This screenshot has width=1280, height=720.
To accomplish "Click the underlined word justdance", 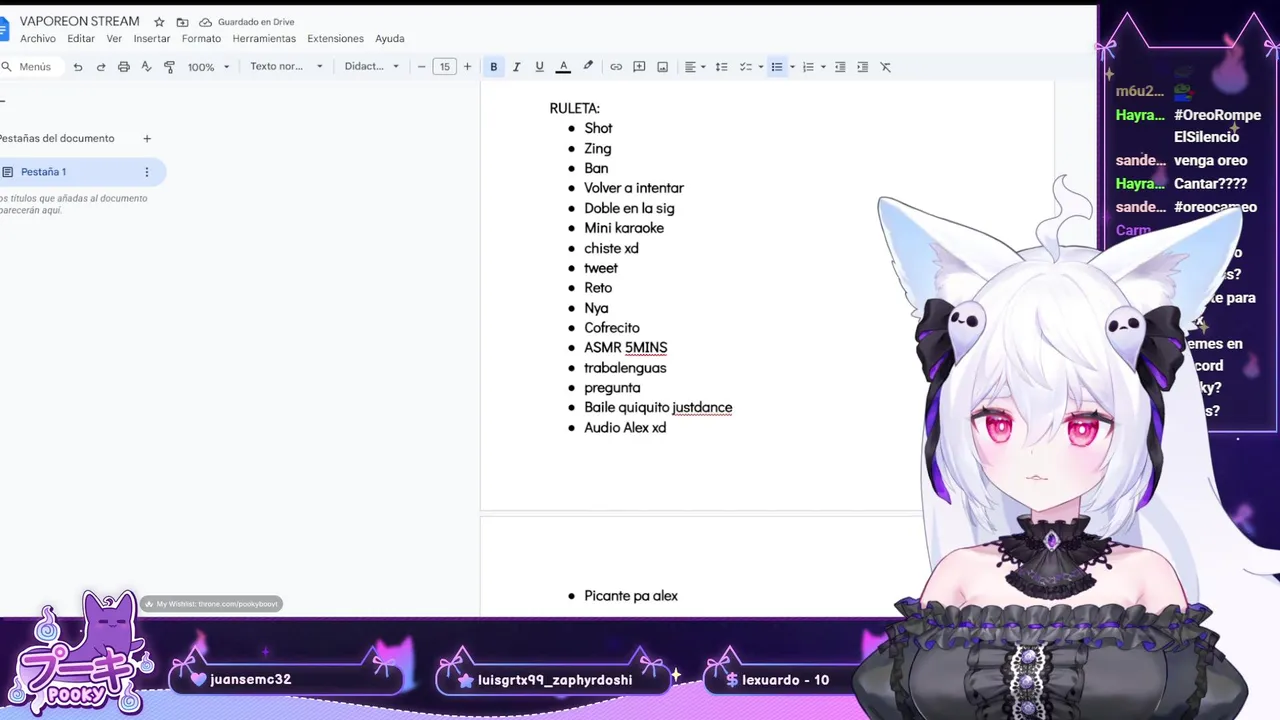I will (702, 408).
